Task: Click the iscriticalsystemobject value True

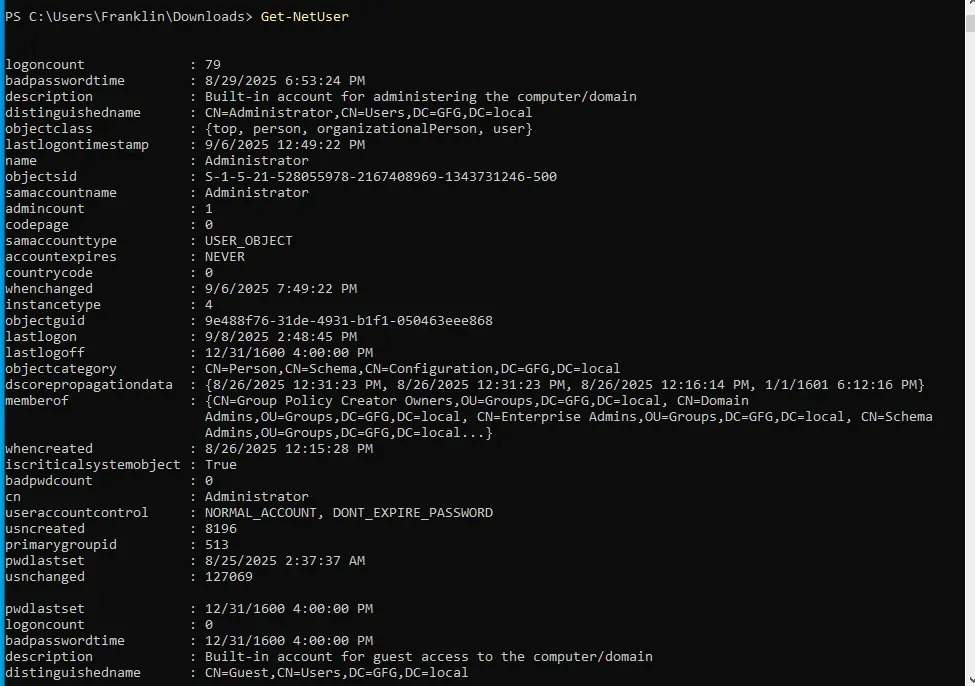Action: (x=221, y=465)
